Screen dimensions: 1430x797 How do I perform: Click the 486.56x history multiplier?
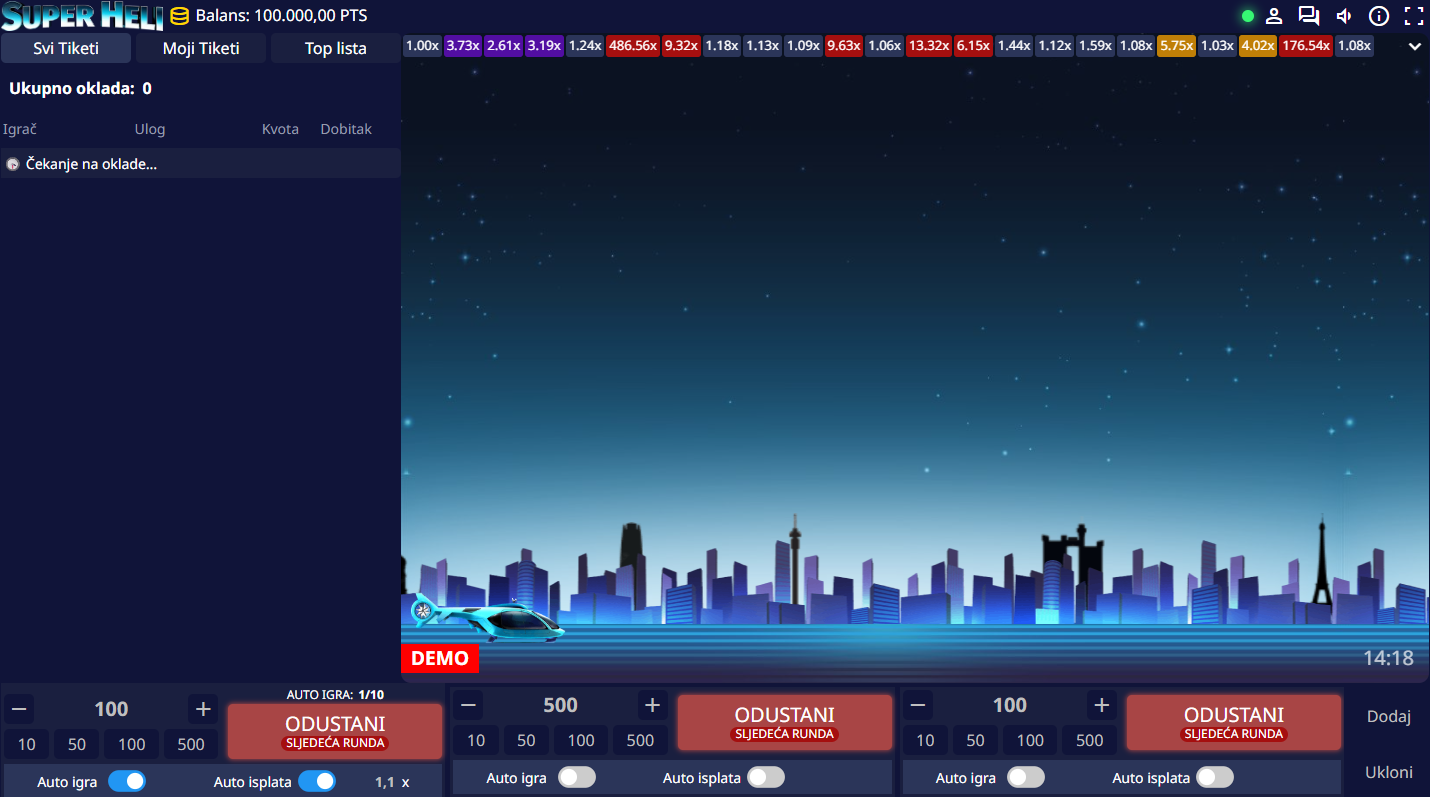[x=632, y=45]
